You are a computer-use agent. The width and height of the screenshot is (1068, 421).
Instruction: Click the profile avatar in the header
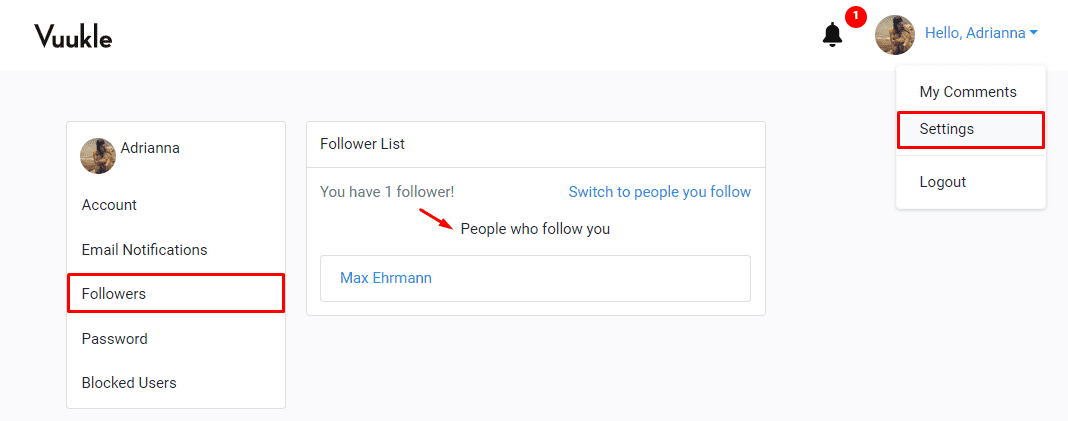pos(894,35)
